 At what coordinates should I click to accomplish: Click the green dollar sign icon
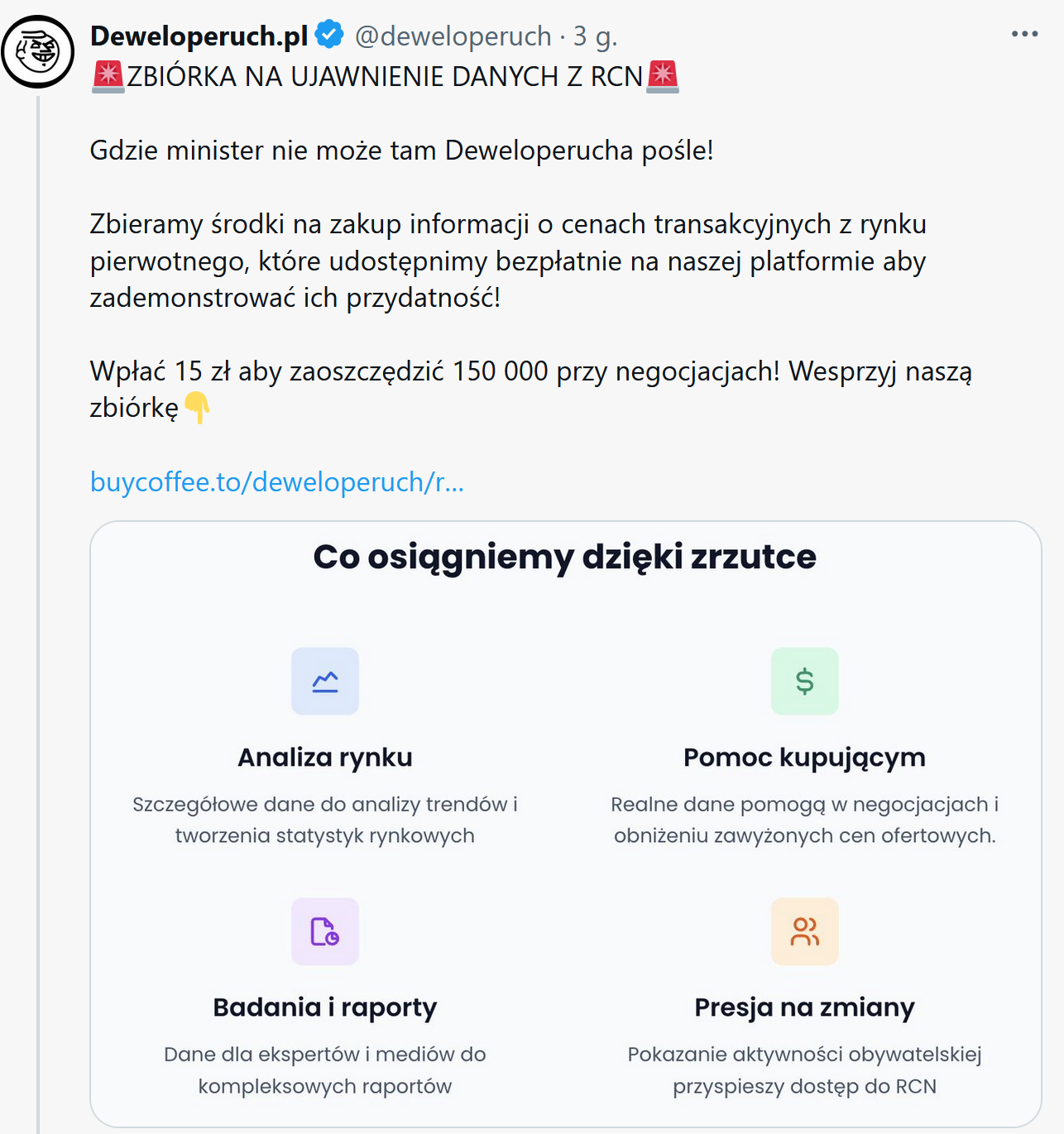pyautogui.click(x=804, y=681)
